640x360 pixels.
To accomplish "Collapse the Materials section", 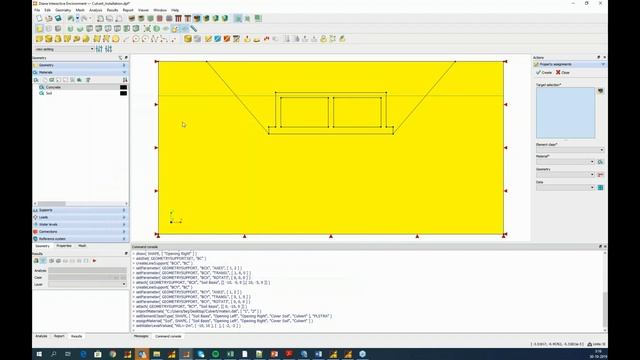I will click(80, 72).
